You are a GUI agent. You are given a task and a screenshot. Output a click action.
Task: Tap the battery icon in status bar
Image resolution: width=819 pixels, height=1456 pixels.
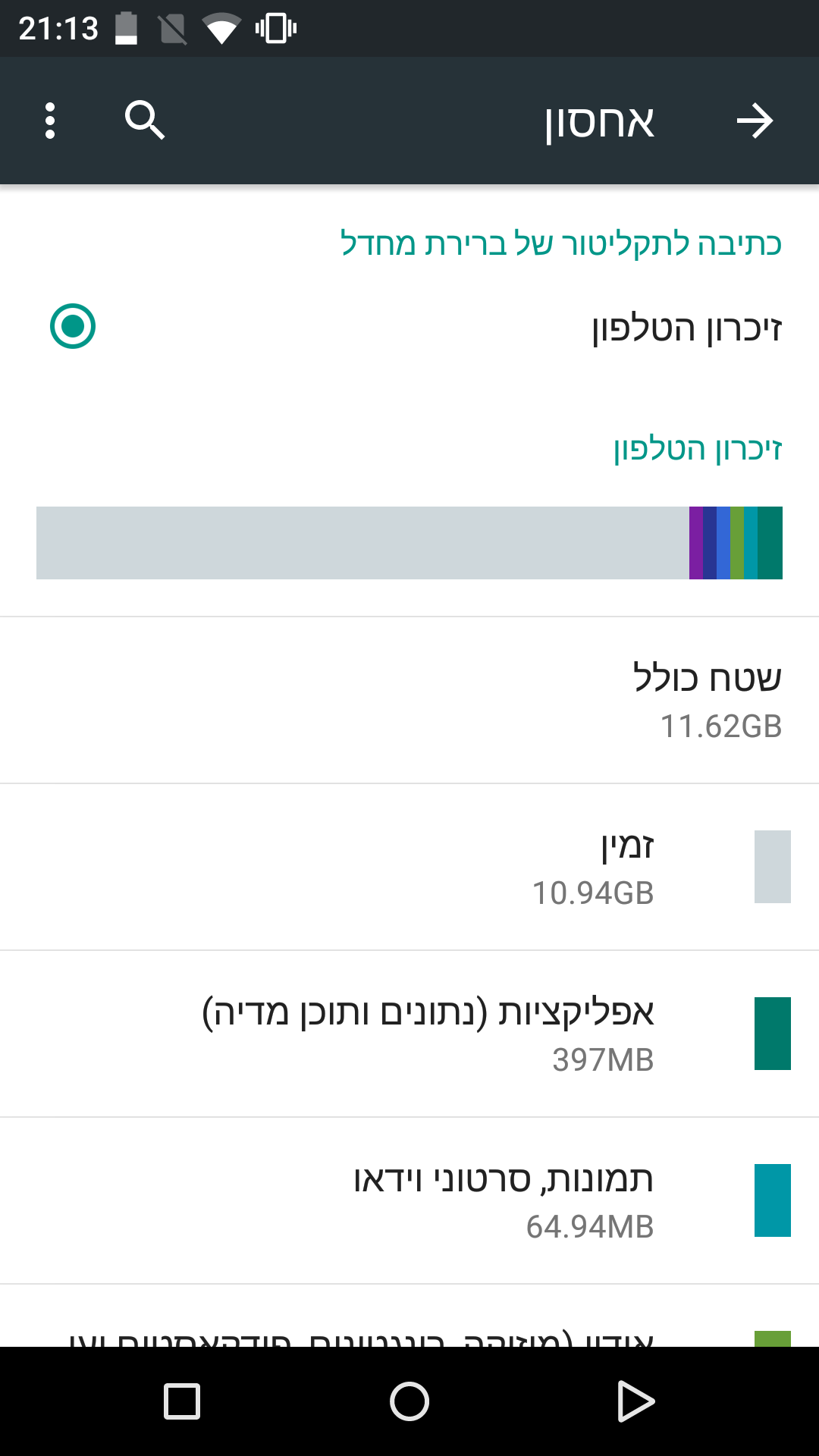pyautogui.click(x=126, y=29)
